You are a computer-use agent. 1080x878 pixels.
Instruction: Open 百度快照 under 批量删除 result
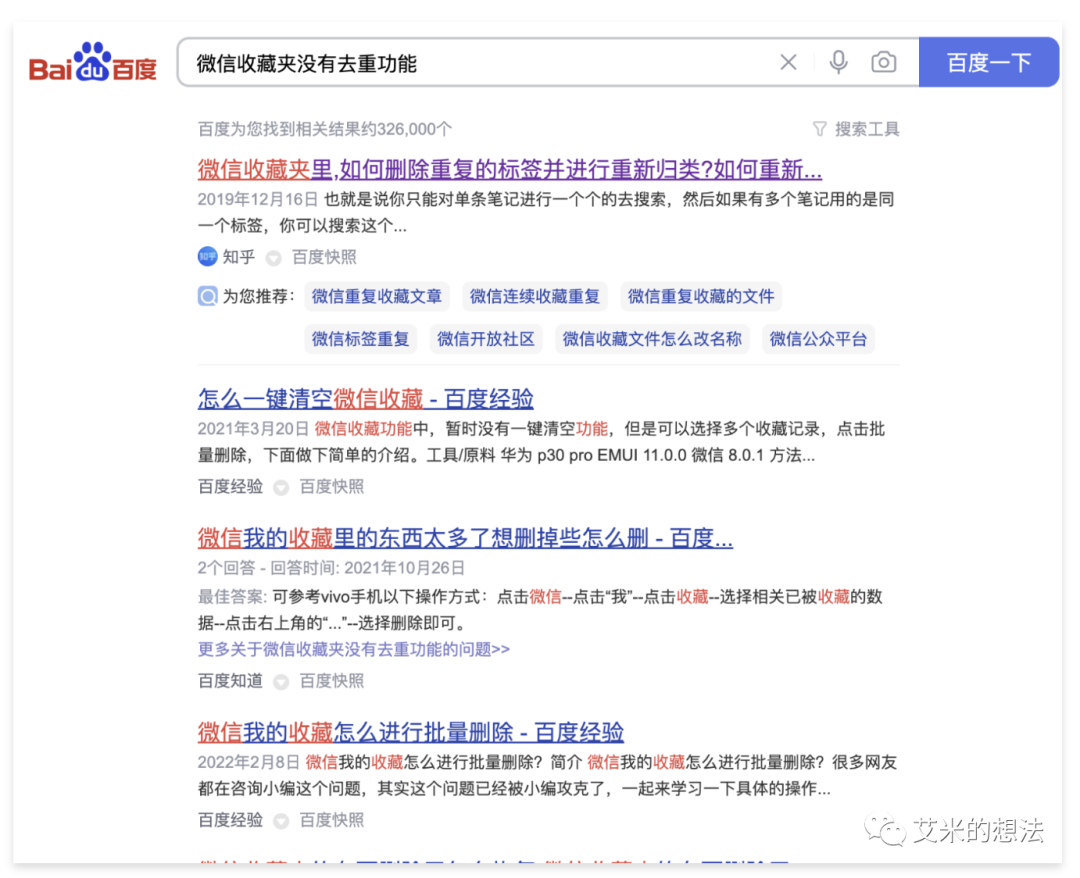click(331, 820)
